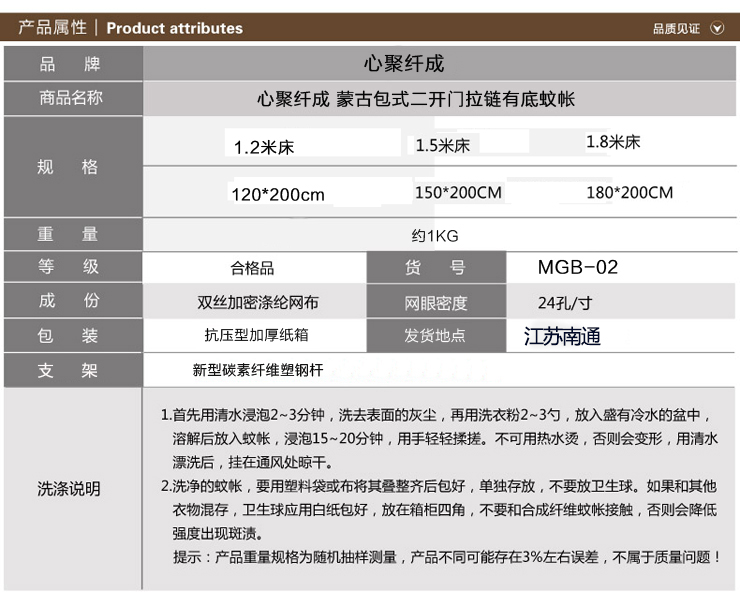Select the 货号 label cell

[436, 267]
